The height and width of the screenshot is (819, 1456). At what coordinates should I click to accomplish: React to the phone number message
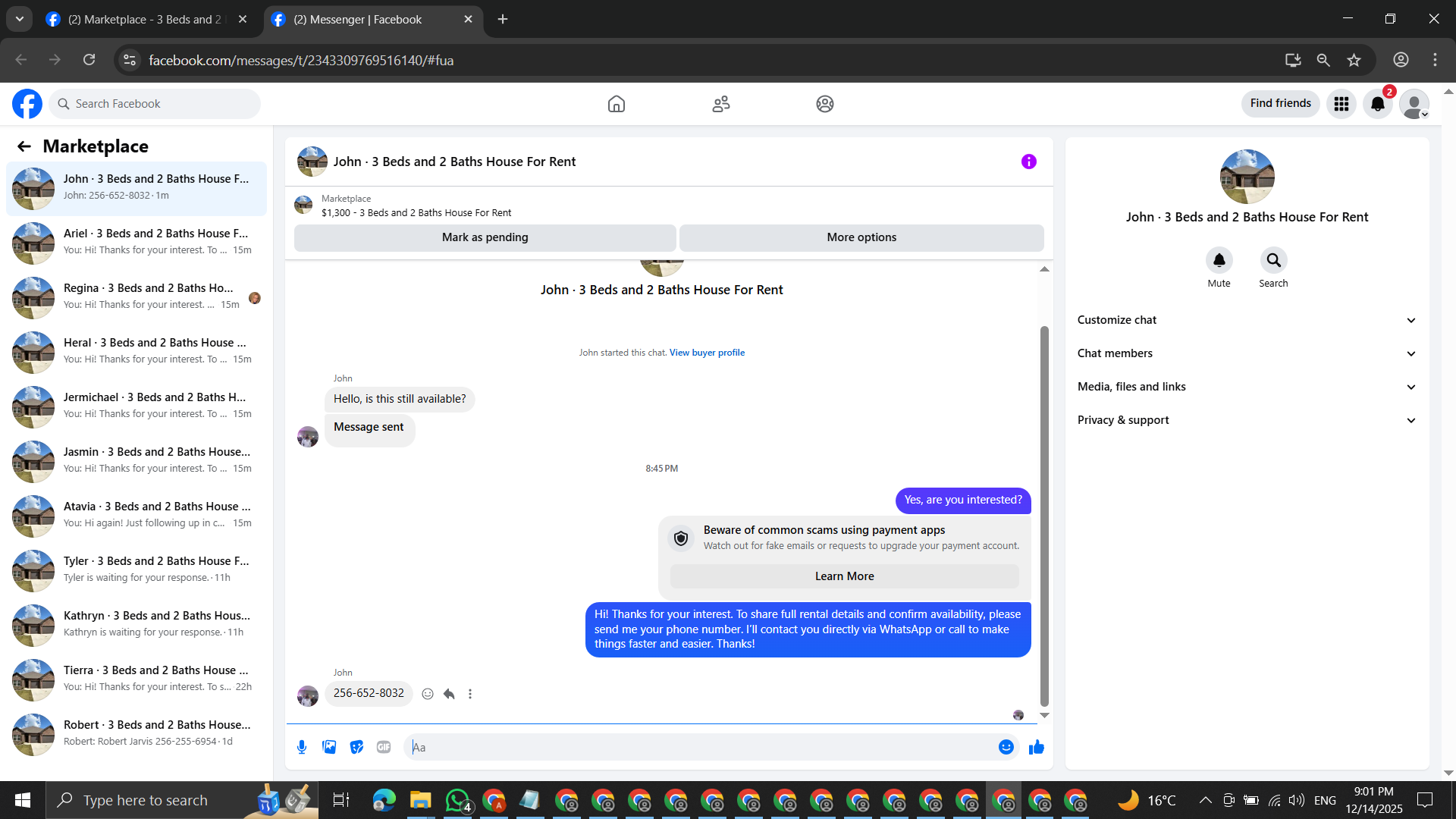point(428,694)
